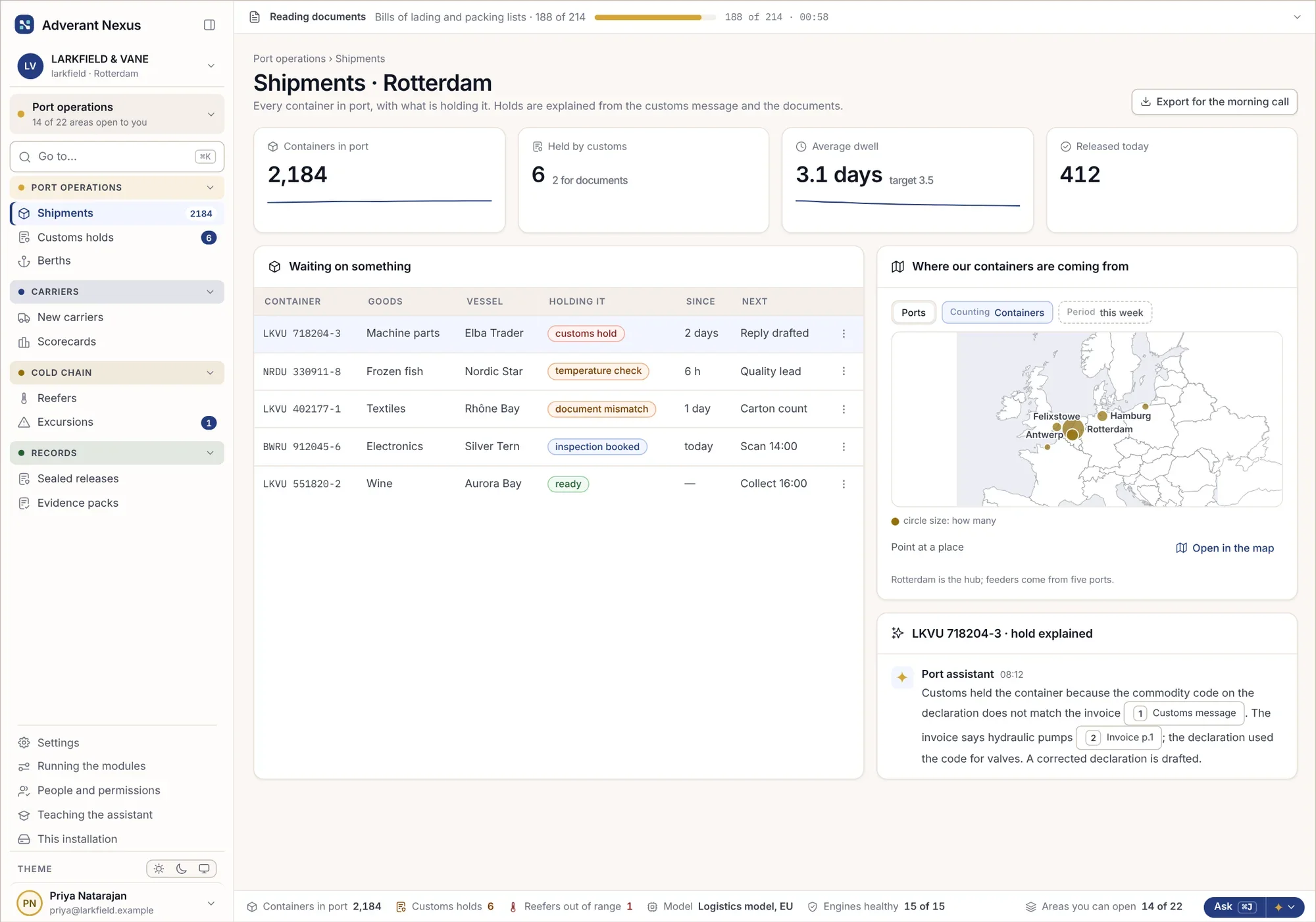Screen dimensions: 1316x922
Task: Collapse the COLD CHAIN section
Action: coord(117,373)
